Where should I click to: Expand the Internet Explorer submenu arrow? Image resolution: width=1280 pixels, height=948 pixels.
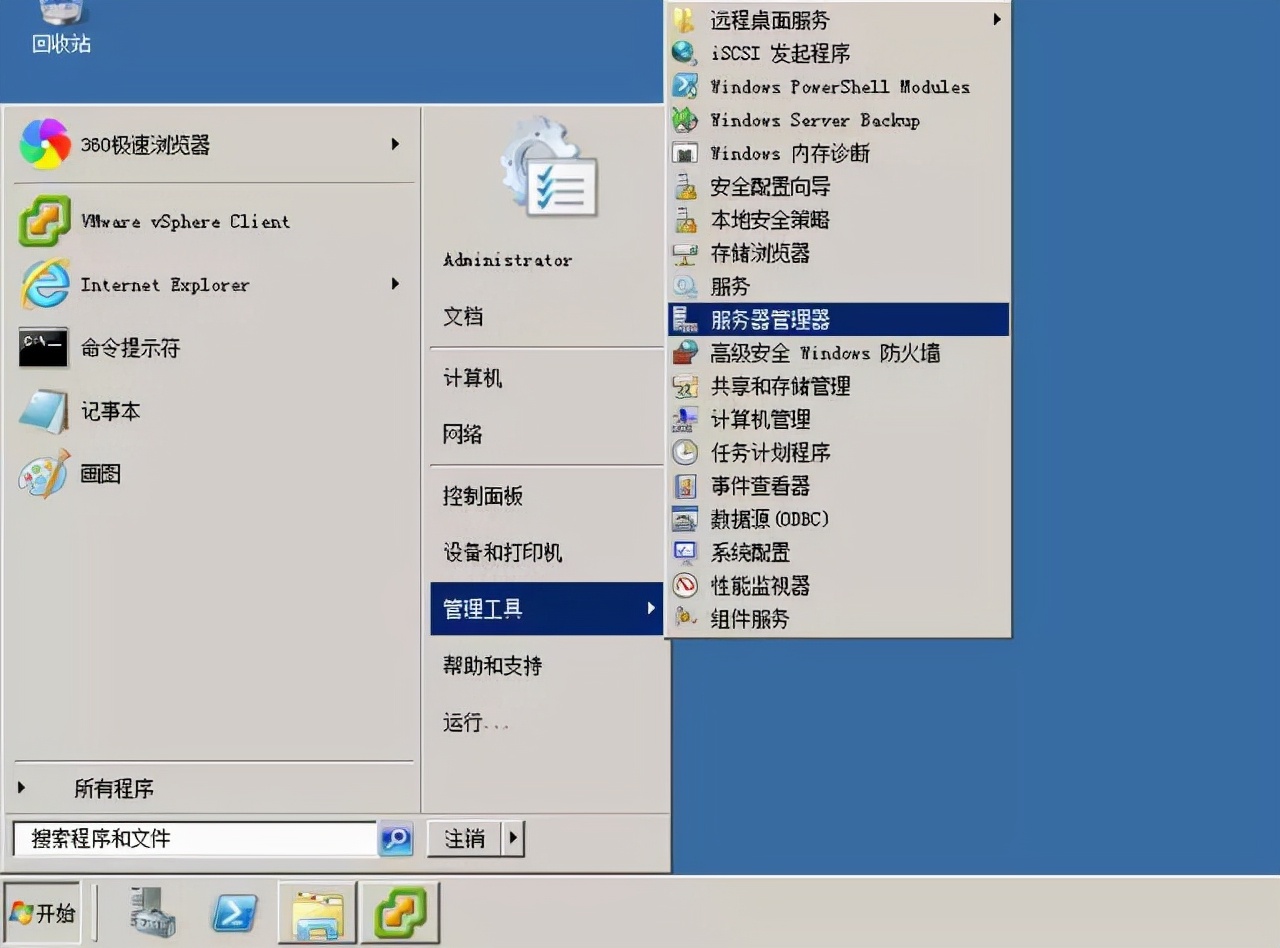click(x=396, y=284)
